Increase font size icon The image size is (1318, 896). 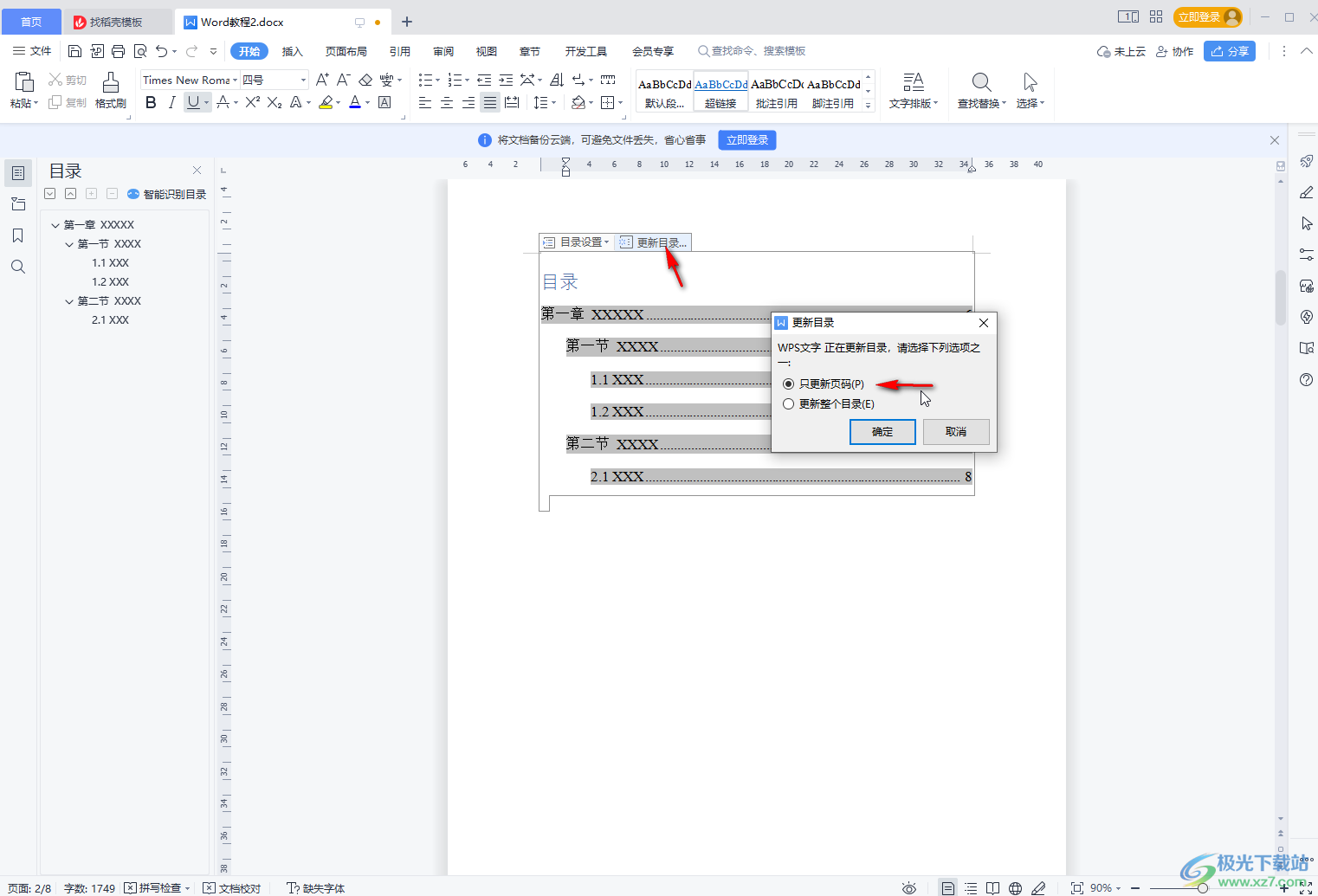tap(322, 80)
